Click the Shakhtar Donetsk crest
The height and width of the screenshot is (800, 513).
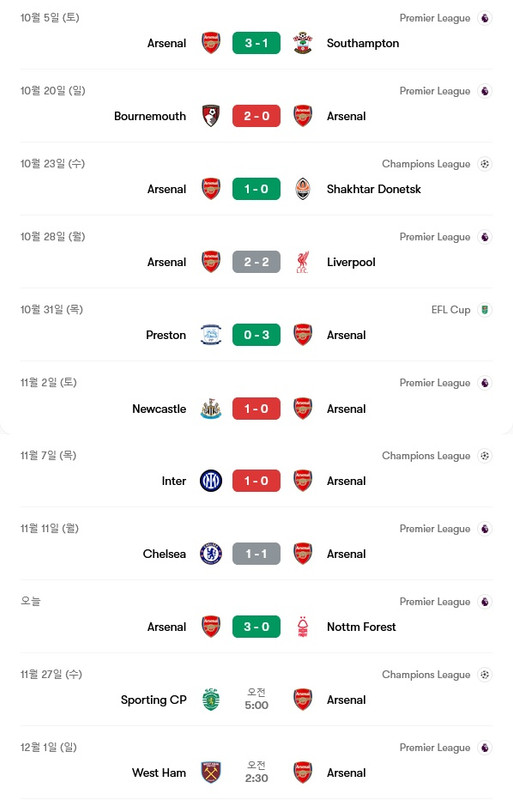coord(303,189)
